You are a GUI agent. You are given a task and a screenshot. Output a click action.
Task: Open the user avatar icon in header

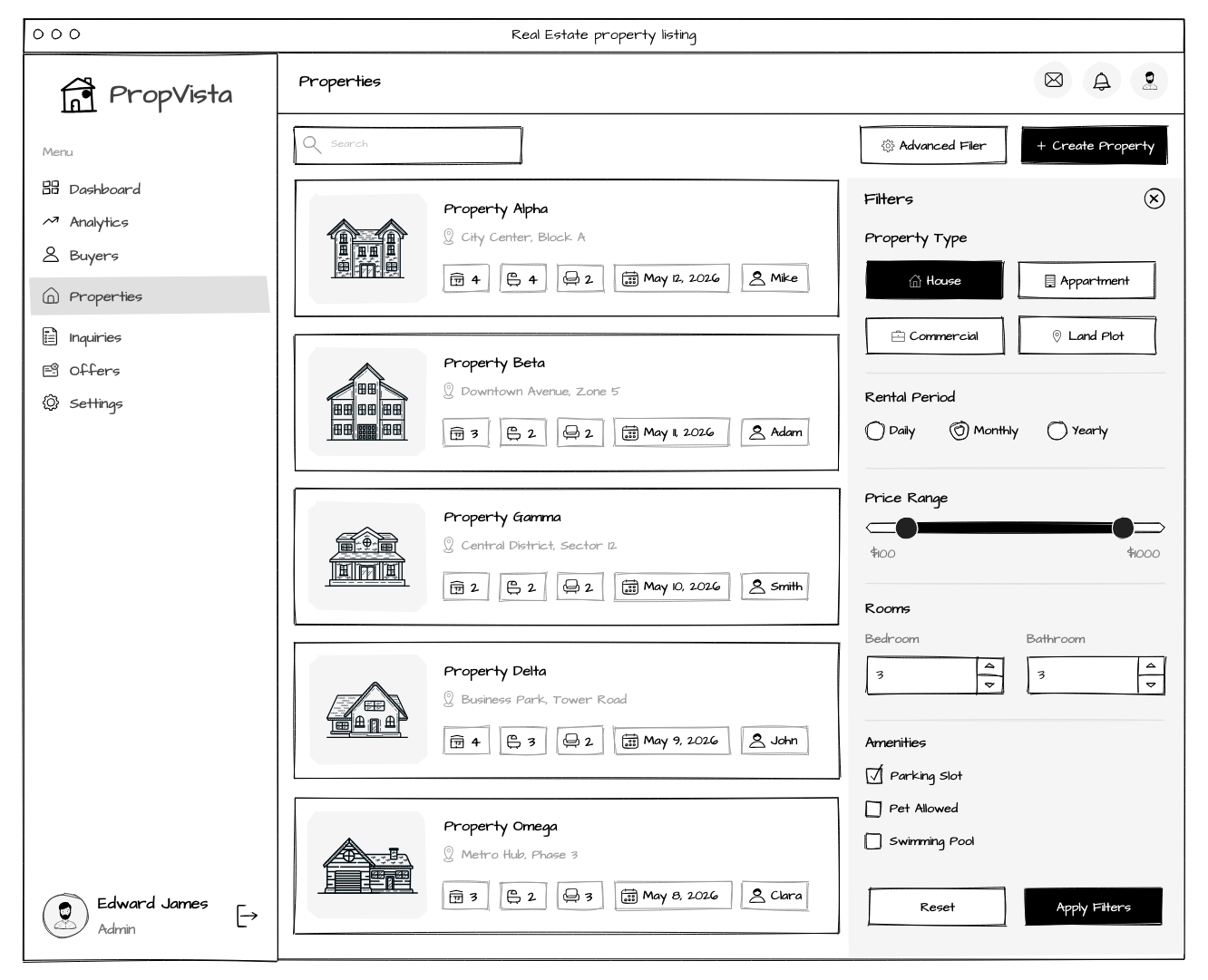click(1149, 81)
